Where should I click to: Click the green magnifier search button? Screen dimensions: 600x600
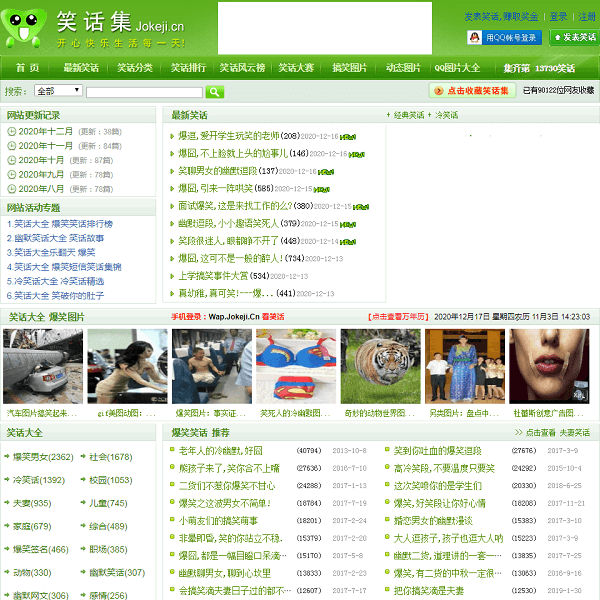[214, 92]
